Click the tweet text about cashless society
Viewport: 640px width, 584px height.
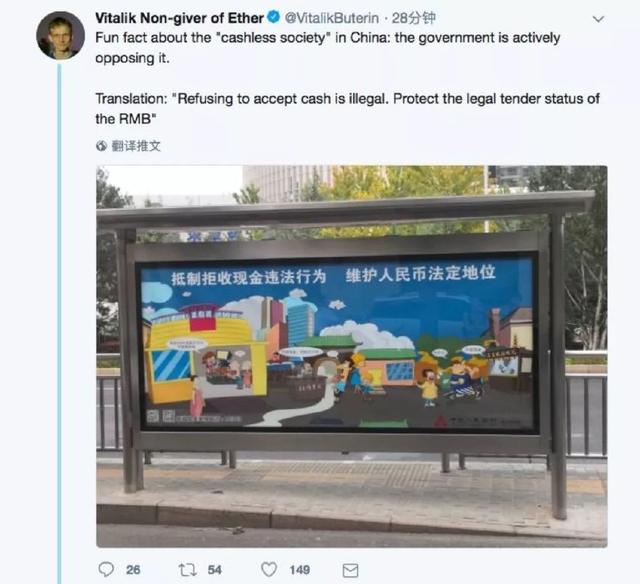pos(327,48)
